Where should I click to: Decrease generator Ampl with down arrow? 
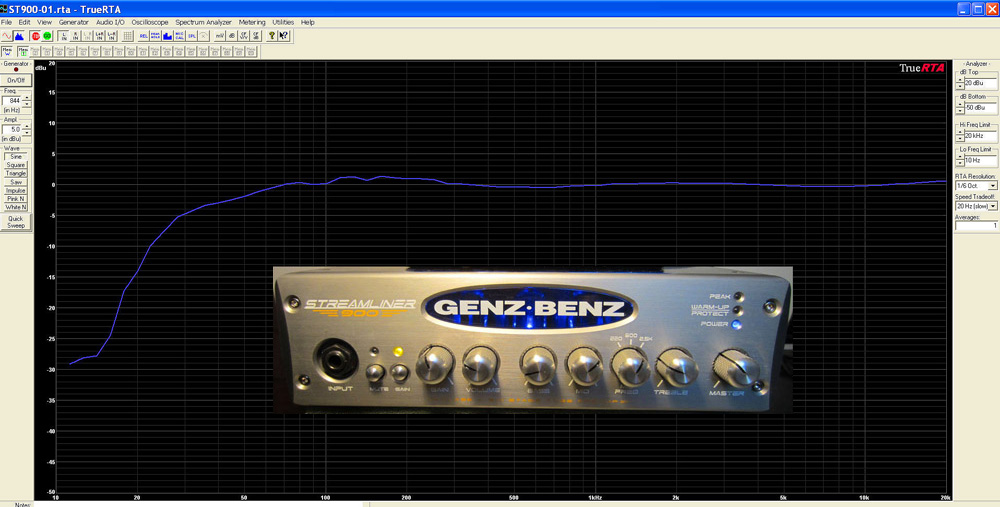tap(27, 133)
